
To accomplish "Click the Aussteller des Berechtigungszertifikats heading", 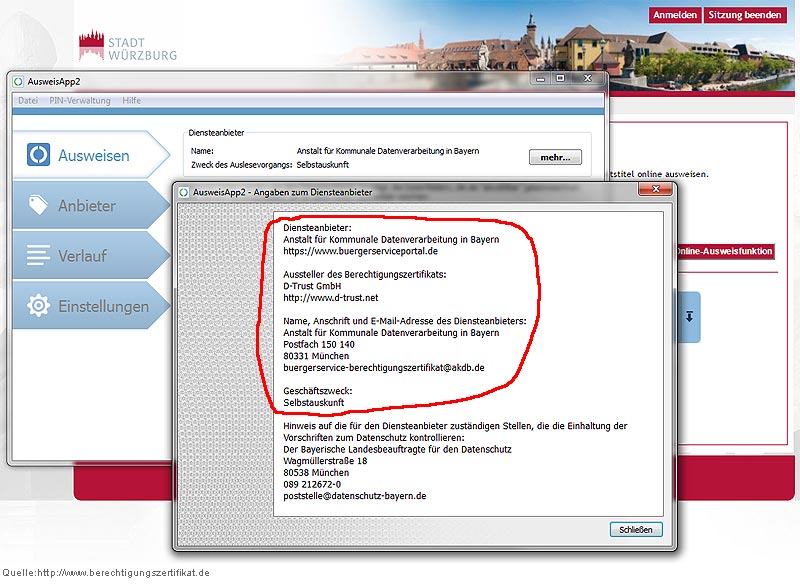I will pos(365,274).
